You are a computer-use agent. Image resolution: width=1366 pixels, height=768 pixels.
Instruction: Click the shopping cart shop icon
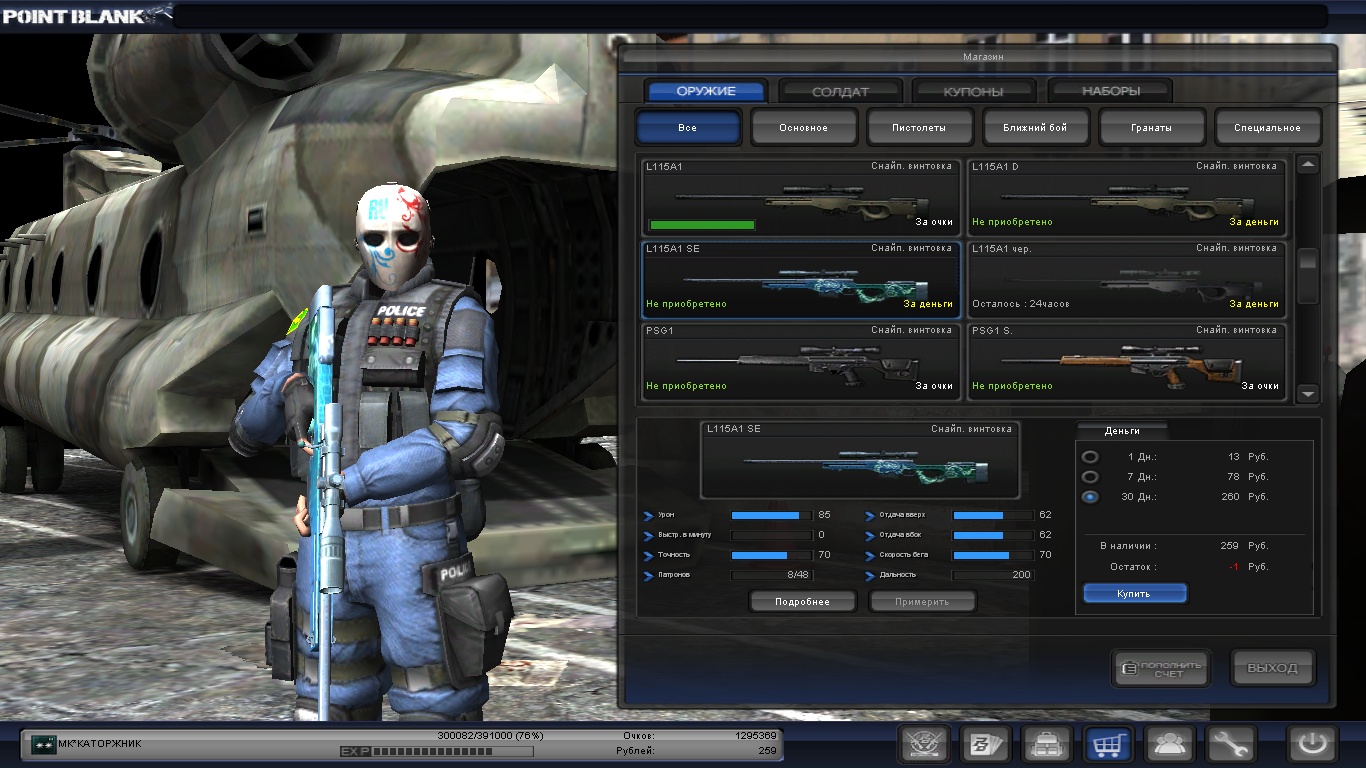coord(1108,744)
